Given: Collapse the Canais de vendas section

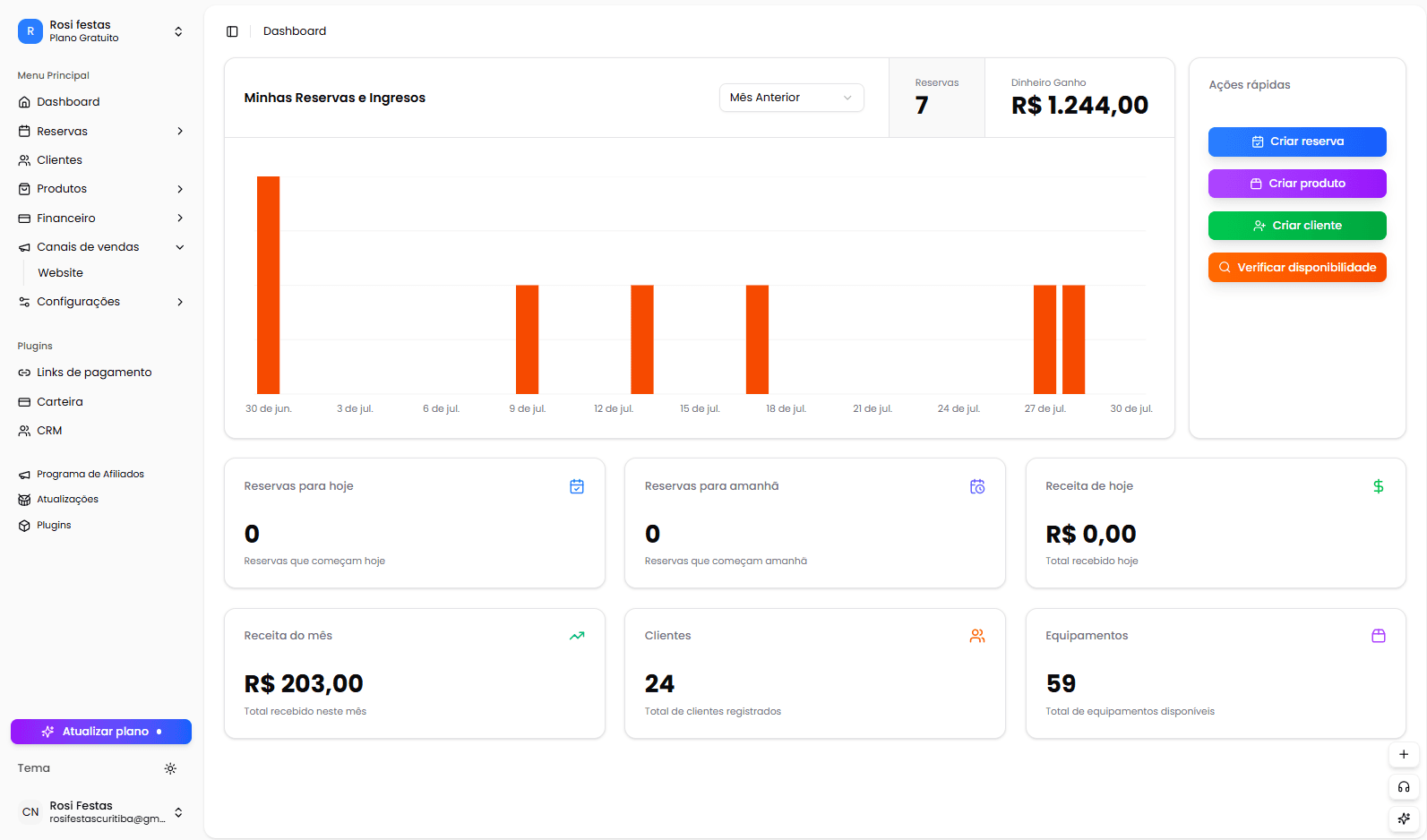Looking at the screenshot, I should (x=180, y=247).
